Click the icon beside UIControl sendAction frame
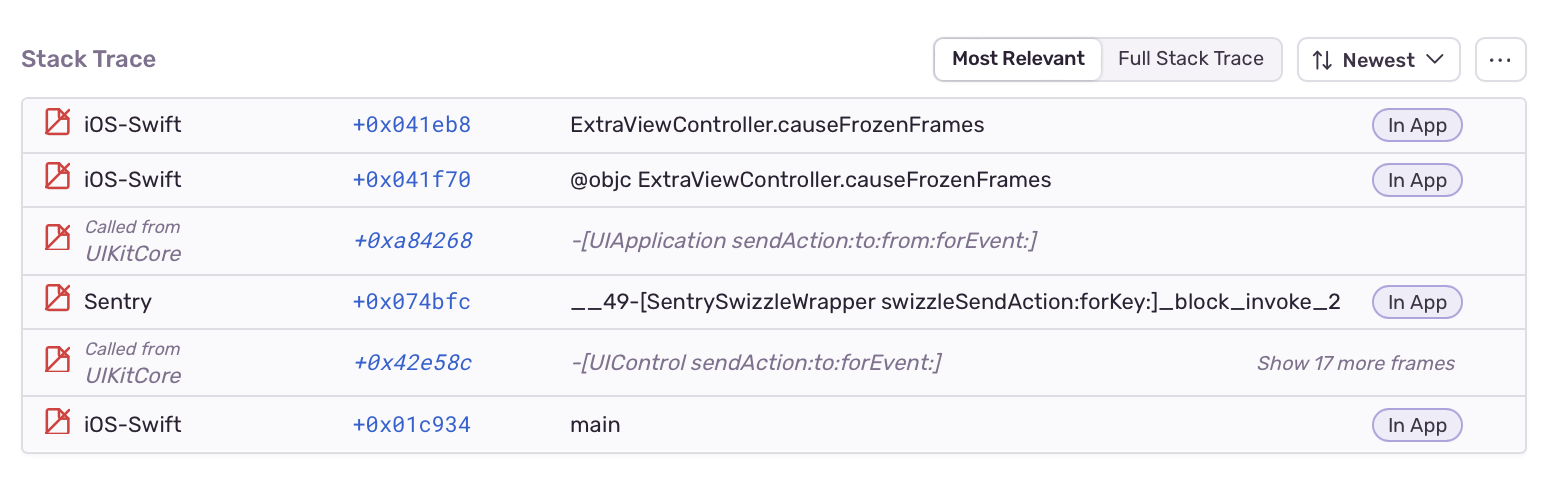The width and height of the screenshot is (1556, 492). [x=58, y=362]
